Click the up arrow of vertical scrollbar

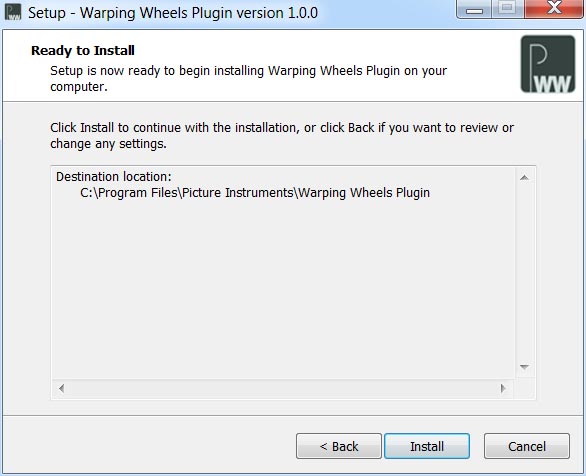click(524, 177)
